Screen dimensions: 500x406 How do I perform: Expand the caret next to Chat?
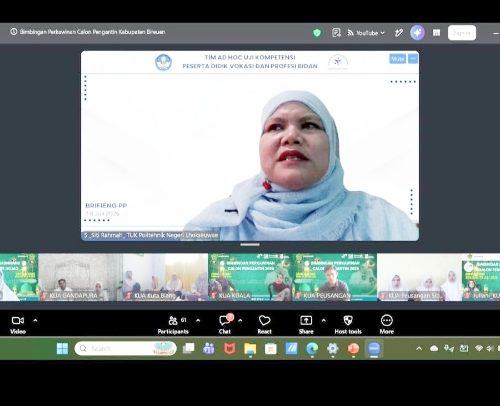[x=240, y=321]
